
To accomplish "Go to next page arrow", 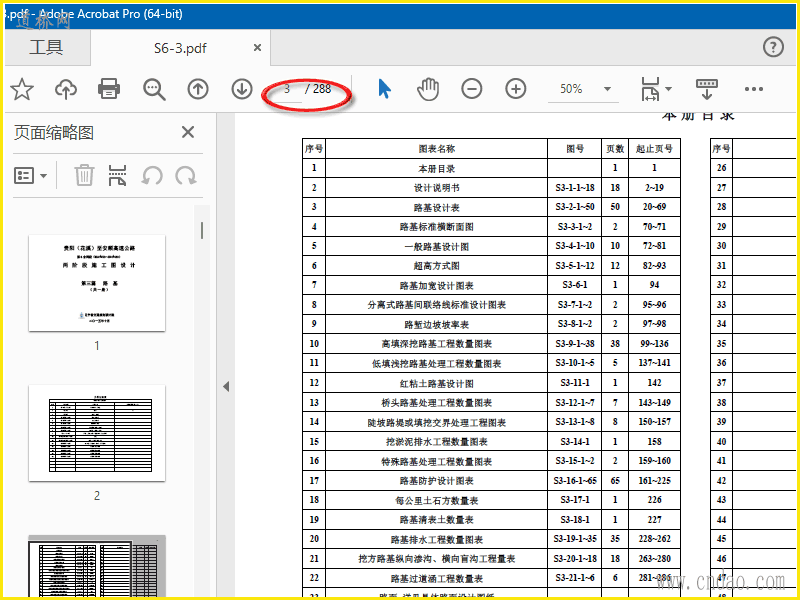I will 242,89.
